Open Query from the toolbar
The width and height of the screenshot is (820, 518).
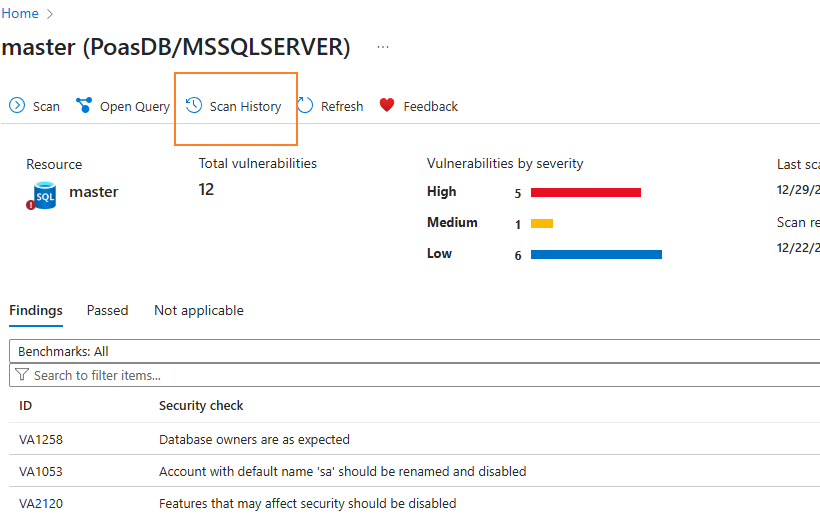point(123,106)
